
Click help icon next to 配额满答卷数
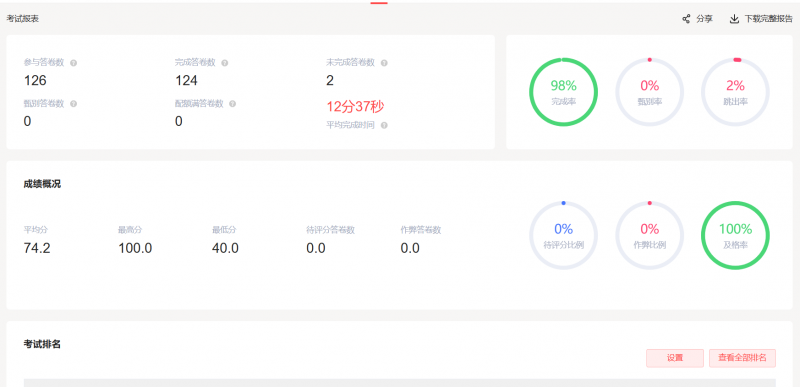233,104
